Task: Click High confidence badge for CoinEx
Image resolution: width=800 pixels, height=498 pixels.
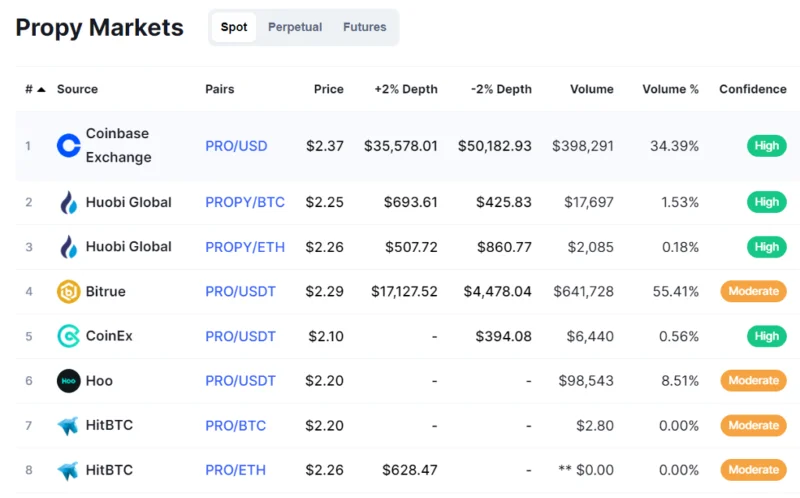Action: (766, 336)
